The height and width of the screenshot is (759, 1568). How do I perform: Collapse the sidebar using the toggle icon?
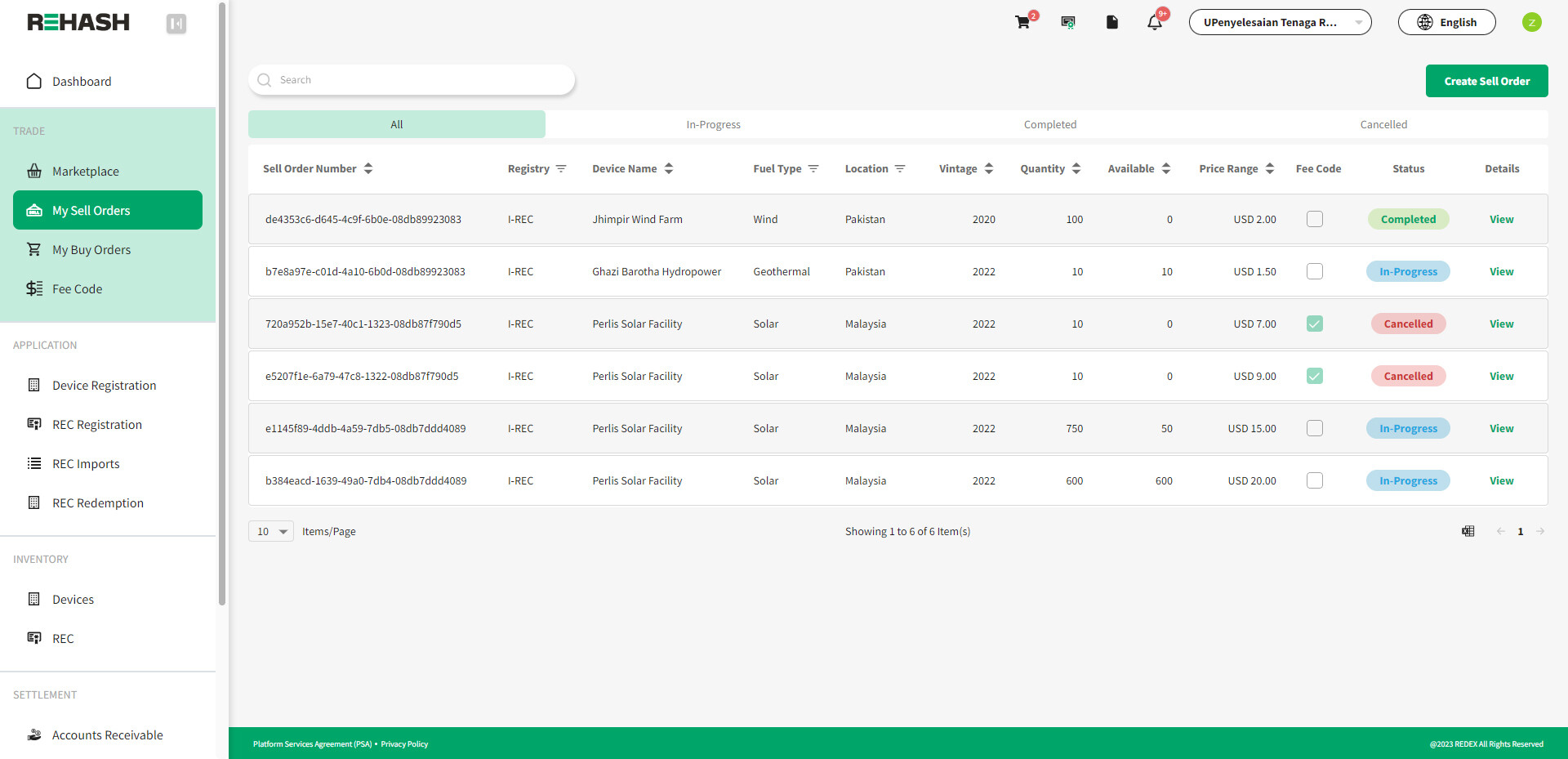pos(176,24)
